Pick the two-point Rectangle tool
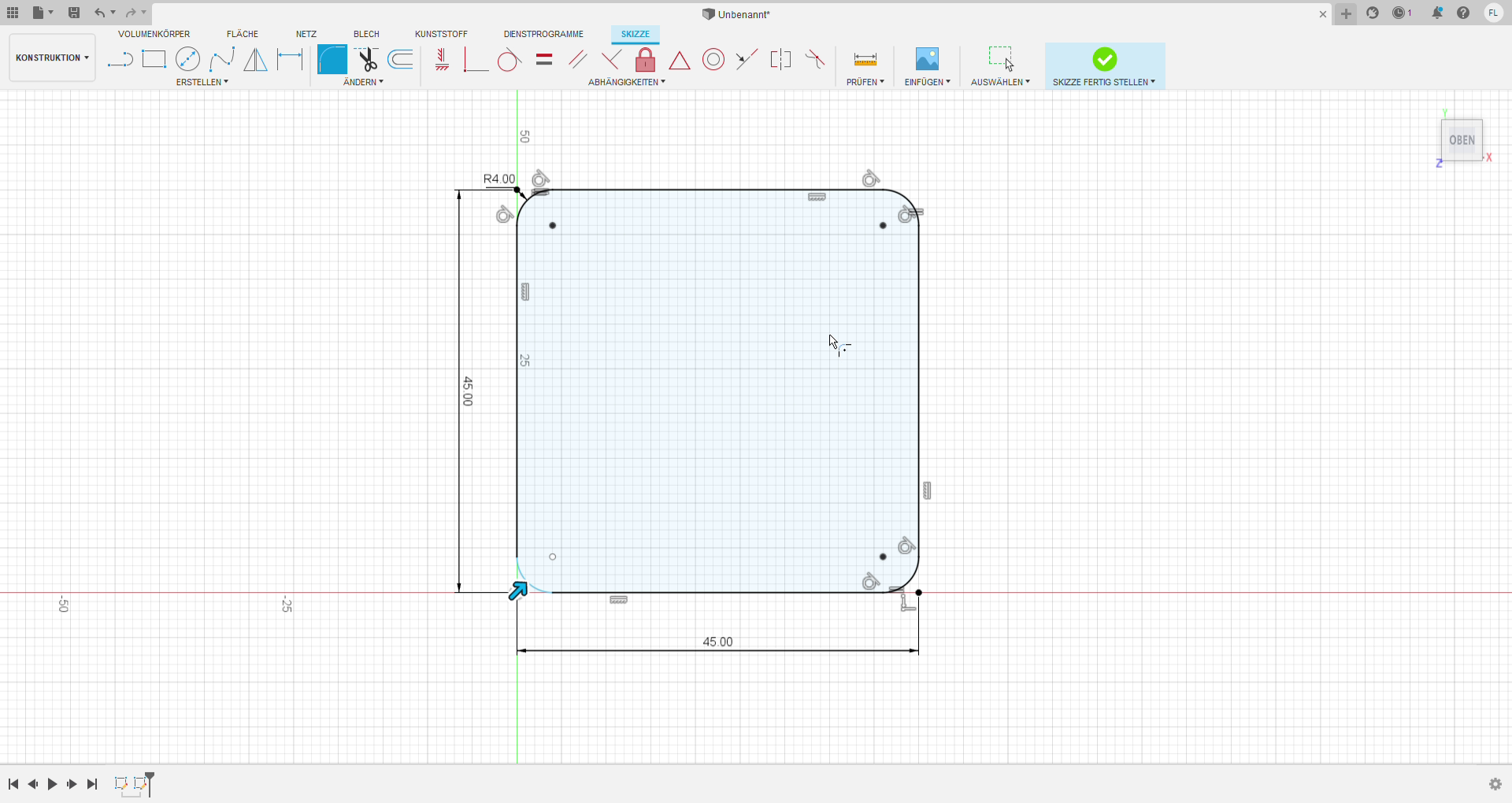This screenshot has height=803, width=1512. coord(154,60)
